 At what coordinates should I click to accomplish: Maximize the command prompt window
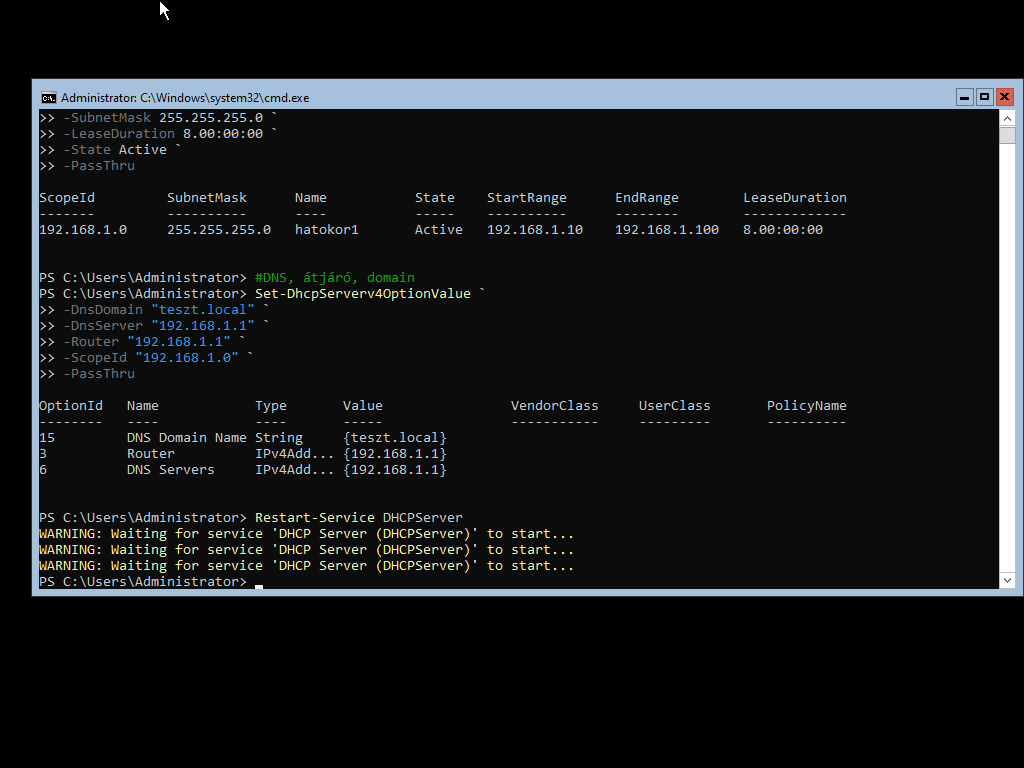(x=984, y=97)
